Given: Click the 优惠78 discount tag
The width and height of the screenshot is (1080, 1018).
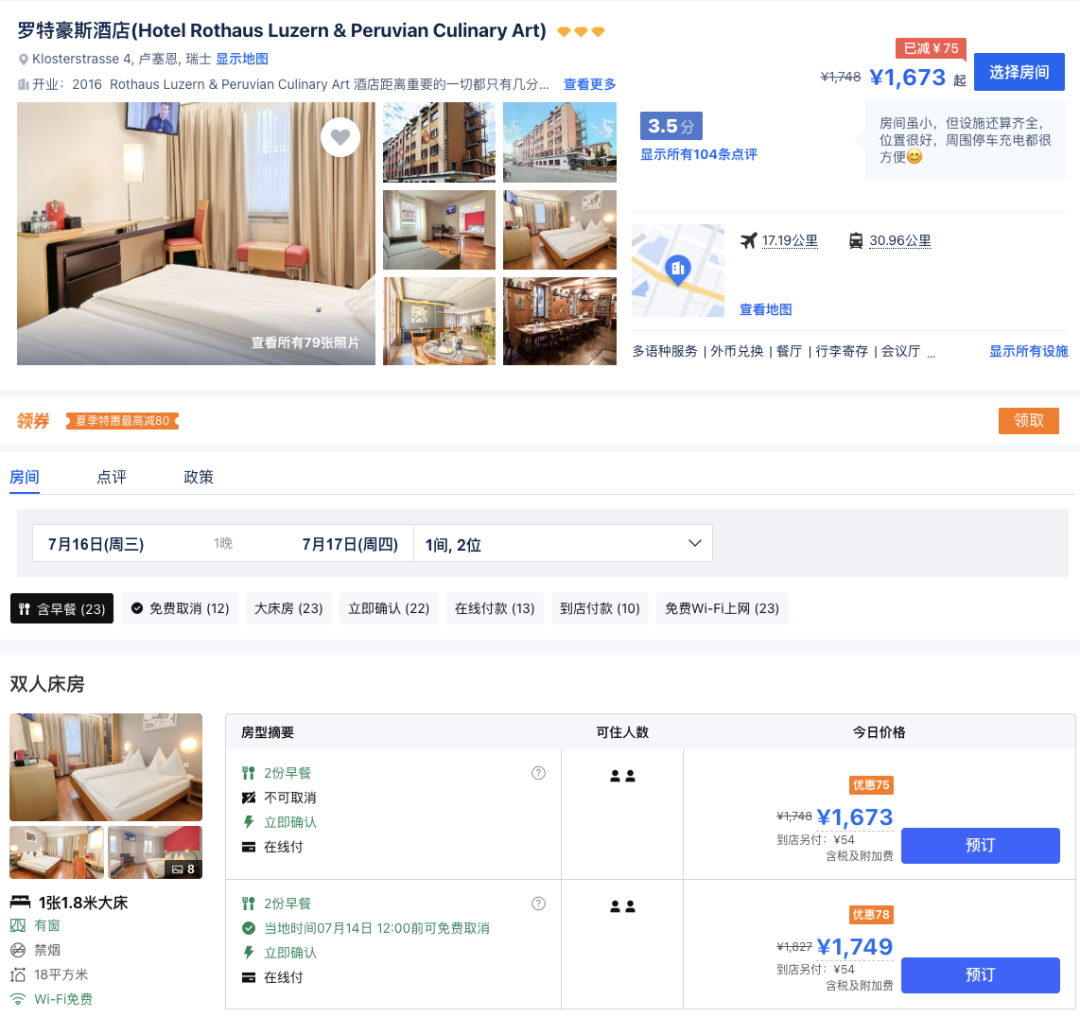Looking at the screenshot, I should [871, 915].
